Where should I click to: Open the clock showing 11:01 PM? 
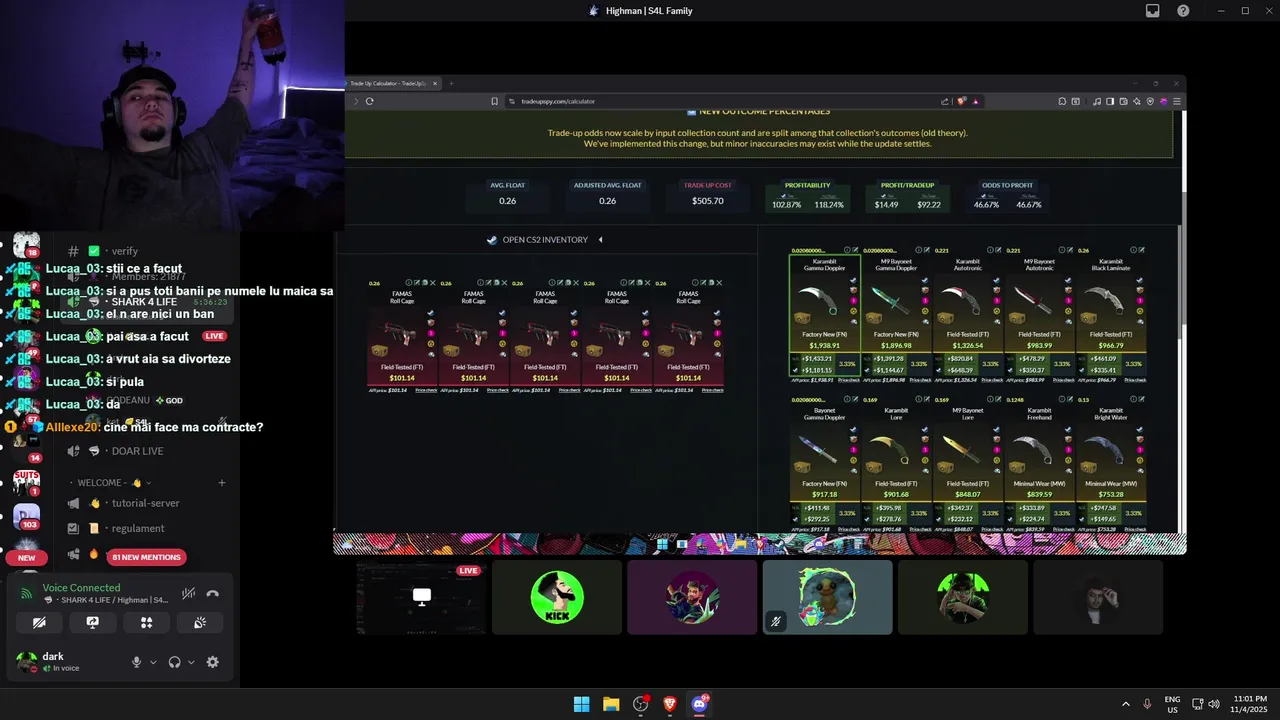(1248, 704)
